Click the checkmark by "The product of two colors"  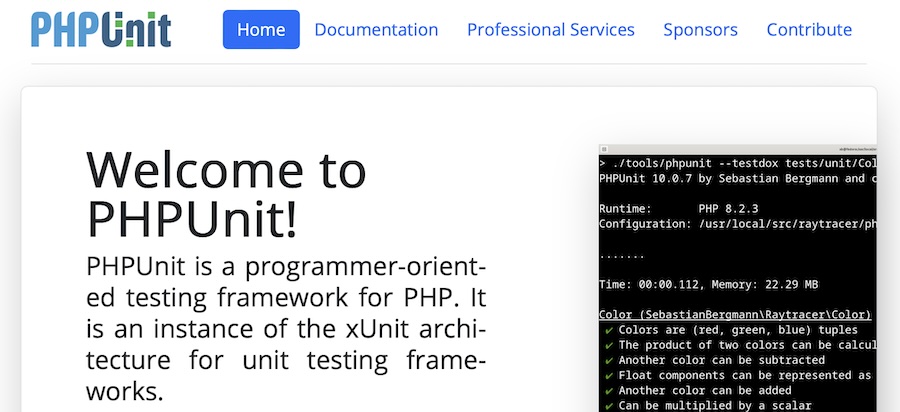coord(608,345)
